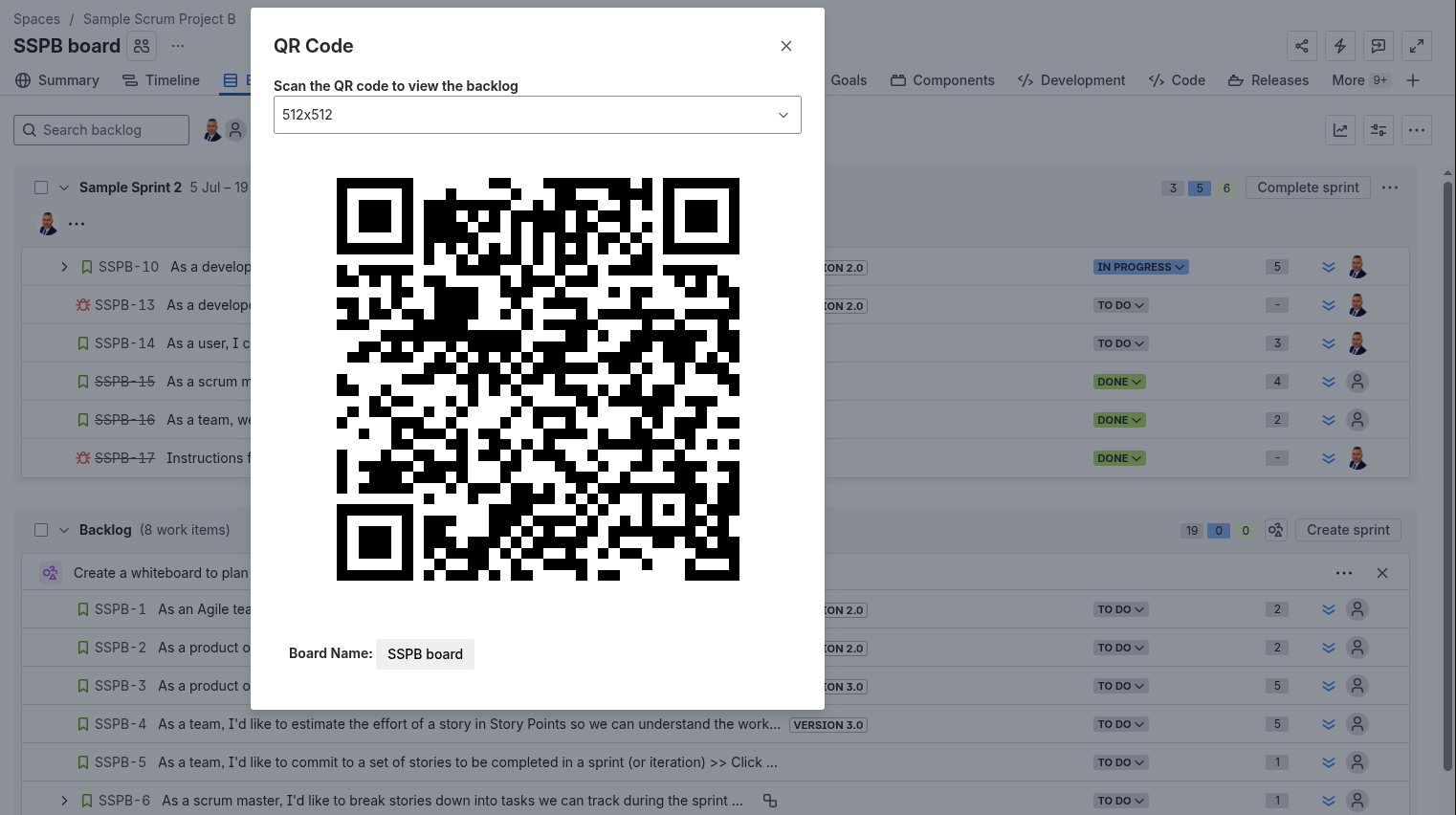Open the Spaces breadcrumb link
Screen dimensions: 1456x815
(x=36, y=19)
